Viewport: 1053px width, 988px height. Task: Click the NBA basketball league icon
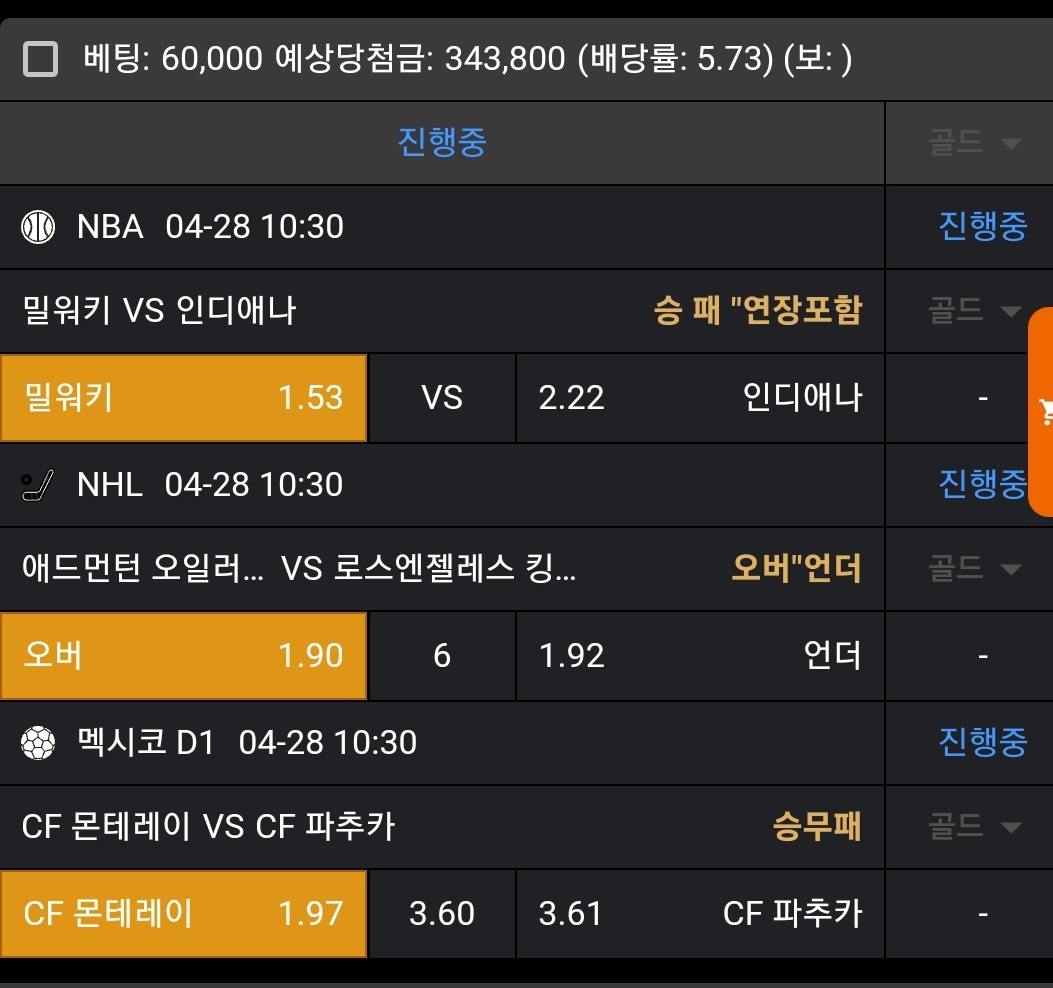click(38, 227)
